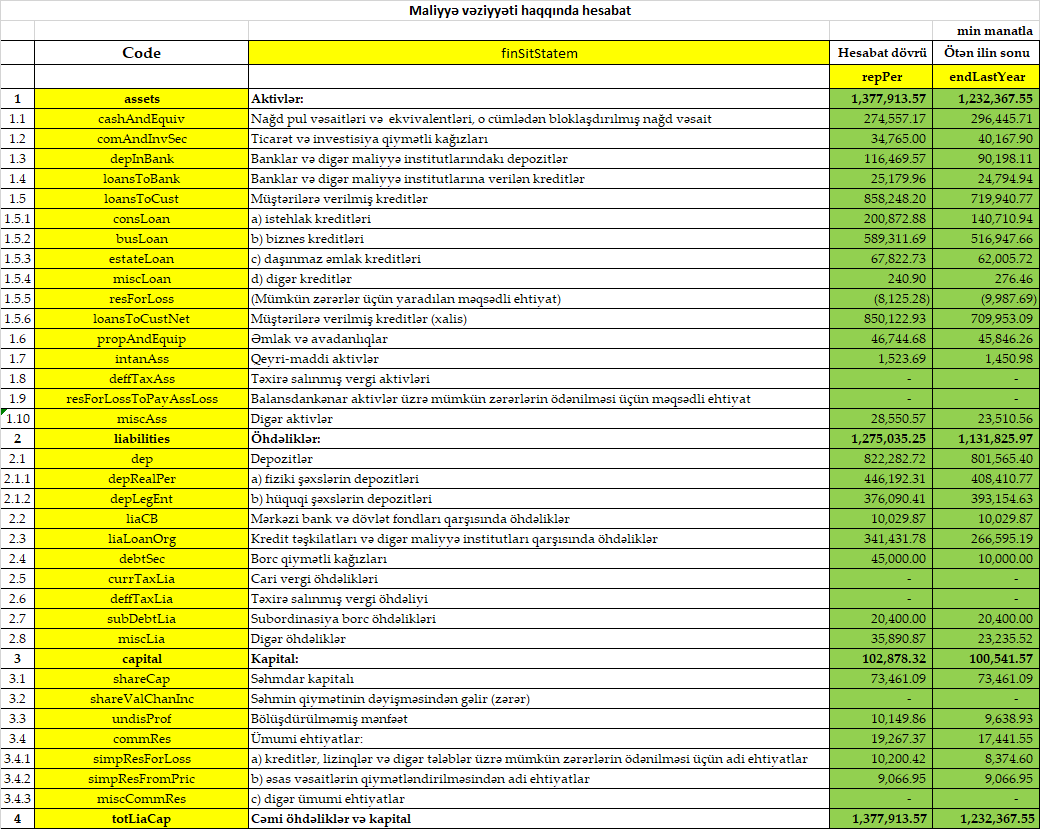Select the "repPer" cell
Image resolution: width=1040 pixels, height=829 pixels.
coord(881,77)
